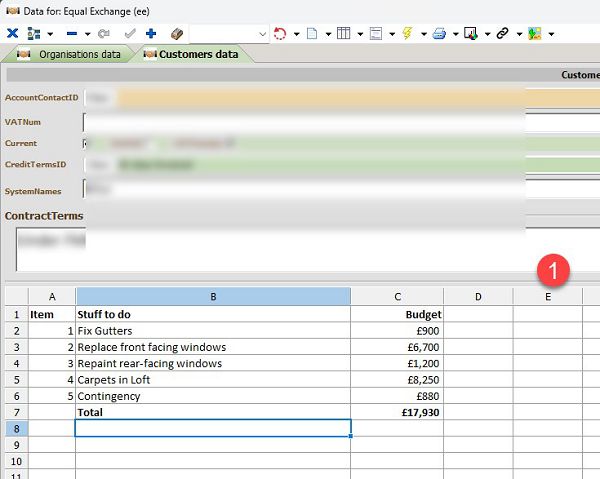The width and height of the screenshot is (600, 479).
Task: Expand dropdown arrow beside the lightning icon
Action: coord(423,34)
